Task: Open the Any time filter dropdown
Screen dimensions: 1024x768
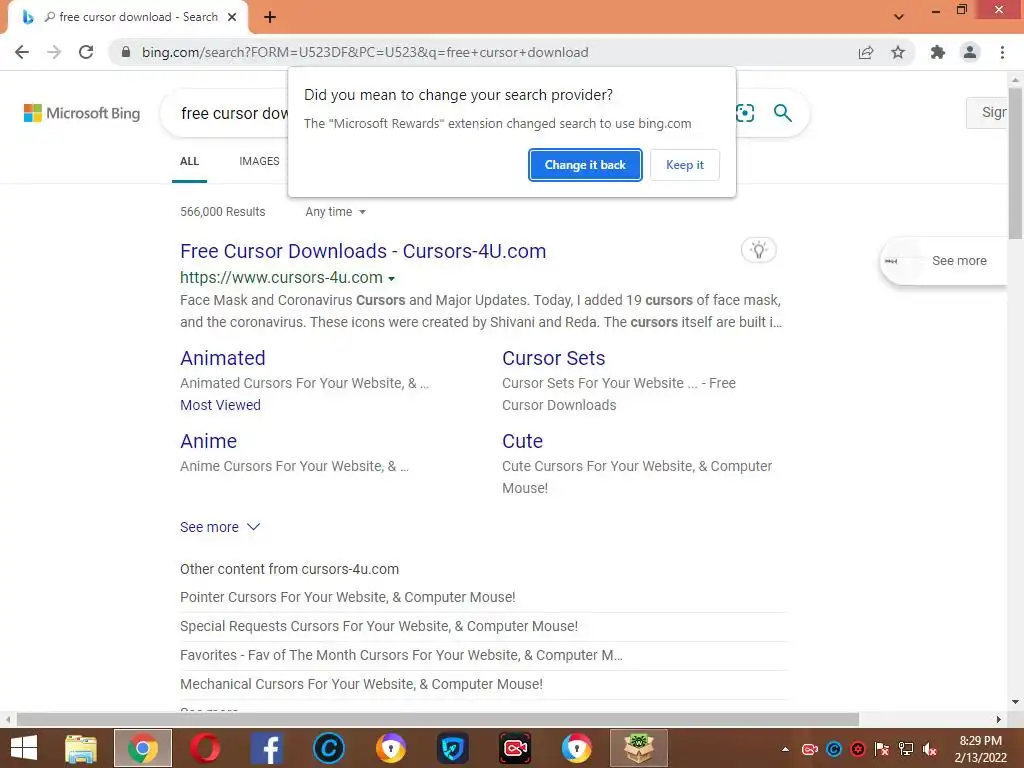Action: (336, 212)
